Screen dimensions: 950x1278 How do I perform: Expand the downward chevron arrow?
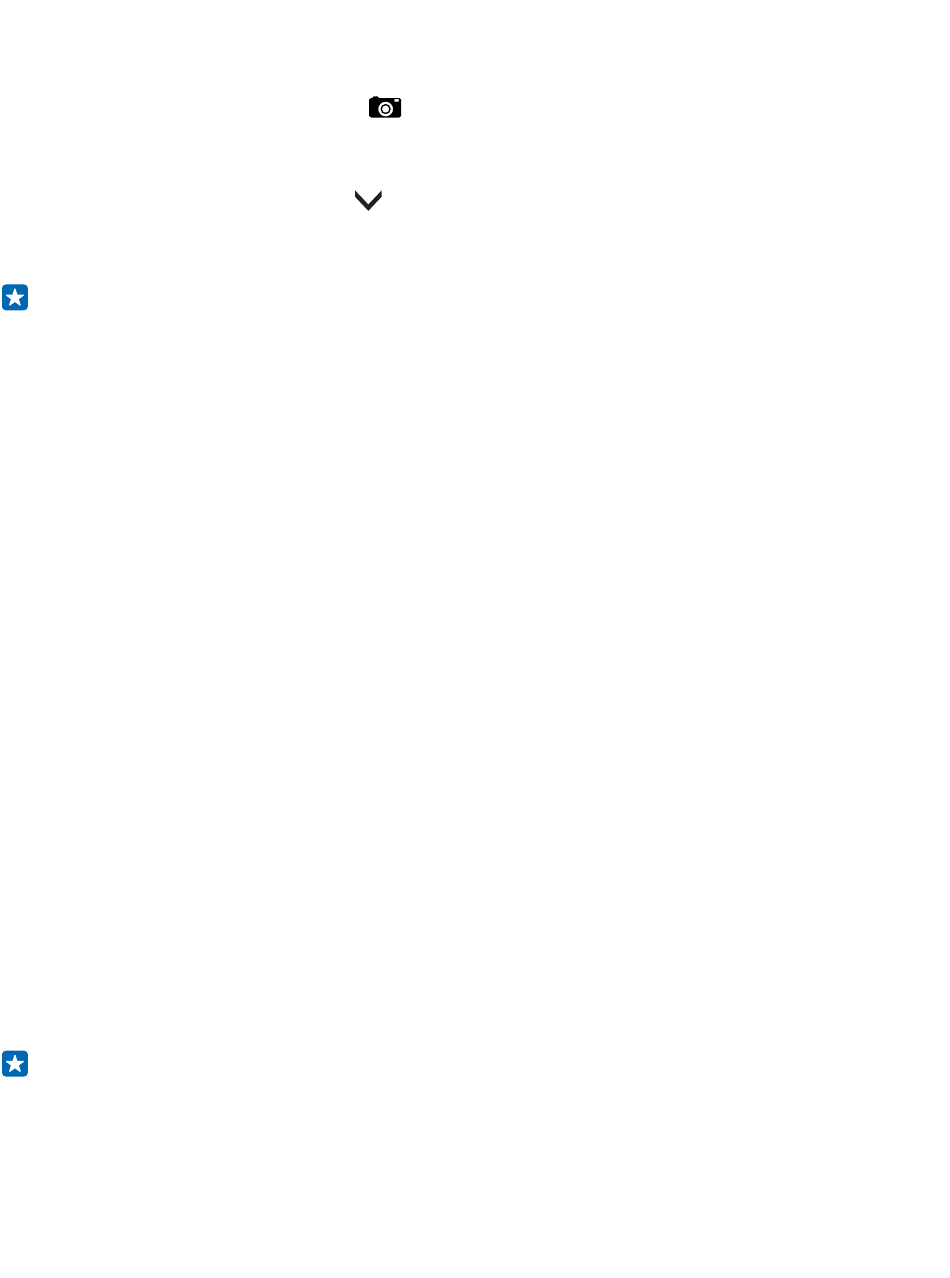click(x=368, y=202)
